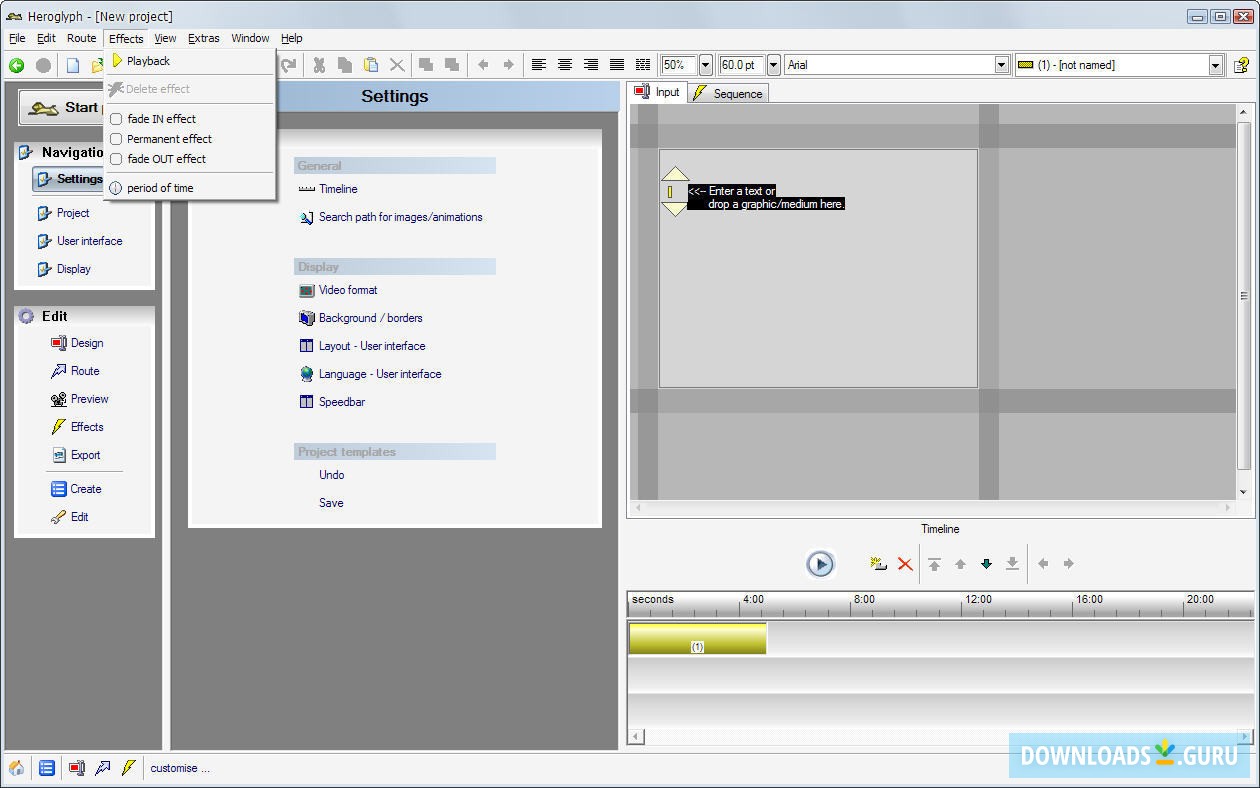Click the help icon at toolbar right end
1260x788 pixels.
[1241, 65]
